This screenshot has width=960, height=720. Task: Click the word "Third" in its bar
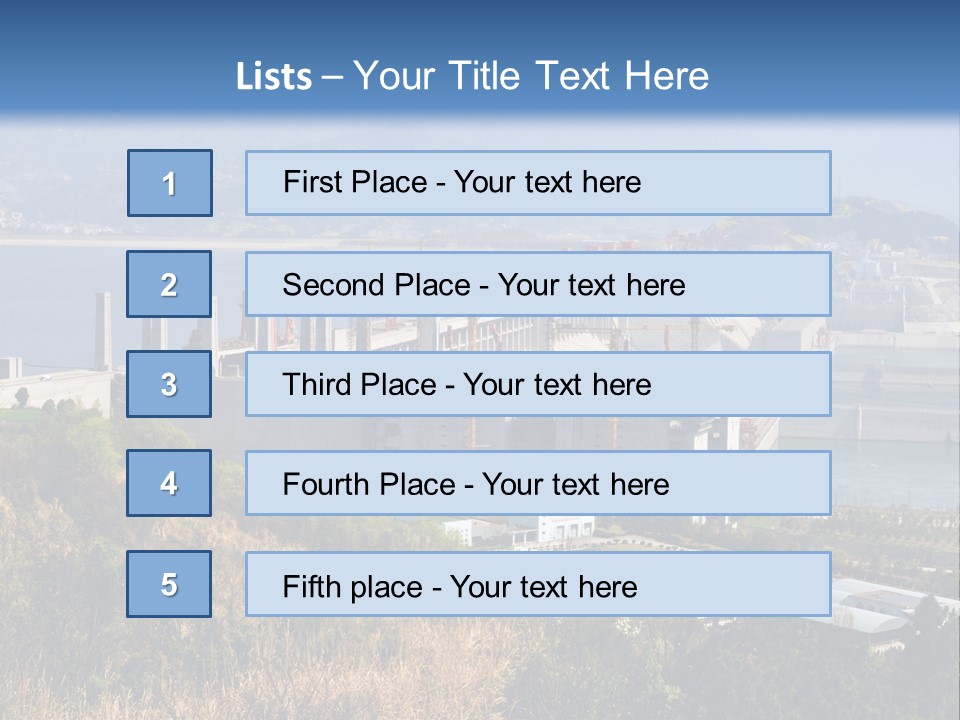coord(316,384)
